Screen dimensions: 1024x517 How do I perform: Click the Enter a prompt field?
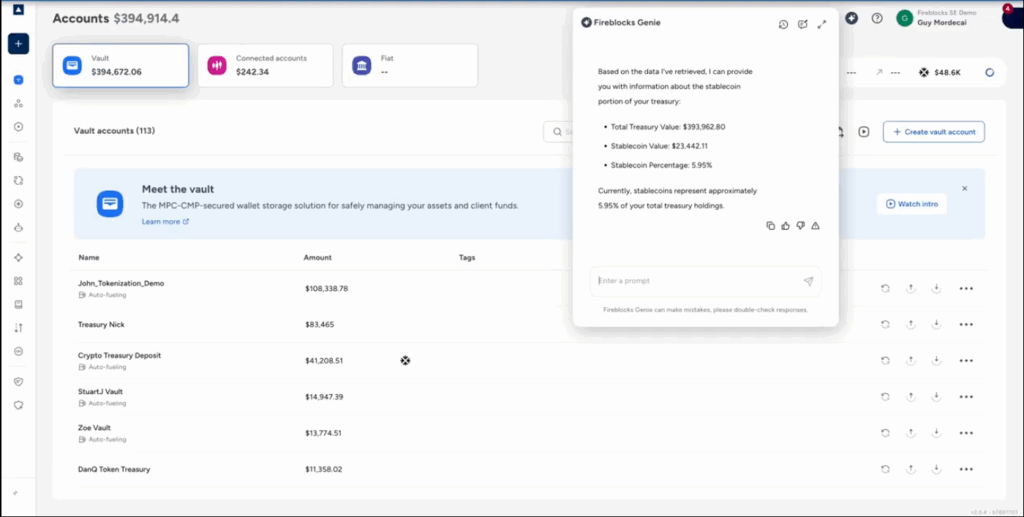point(695,281)
